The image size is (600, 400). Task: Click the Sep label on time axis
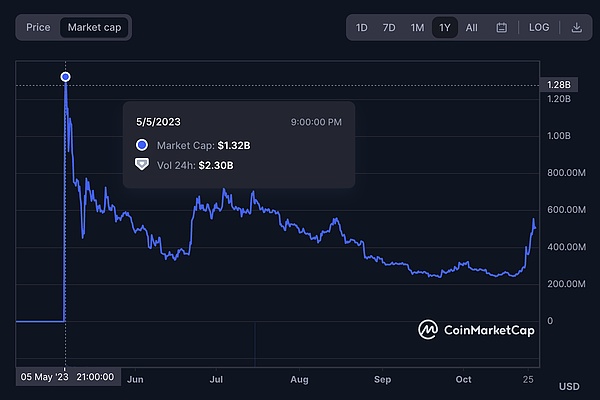[382, 378]
